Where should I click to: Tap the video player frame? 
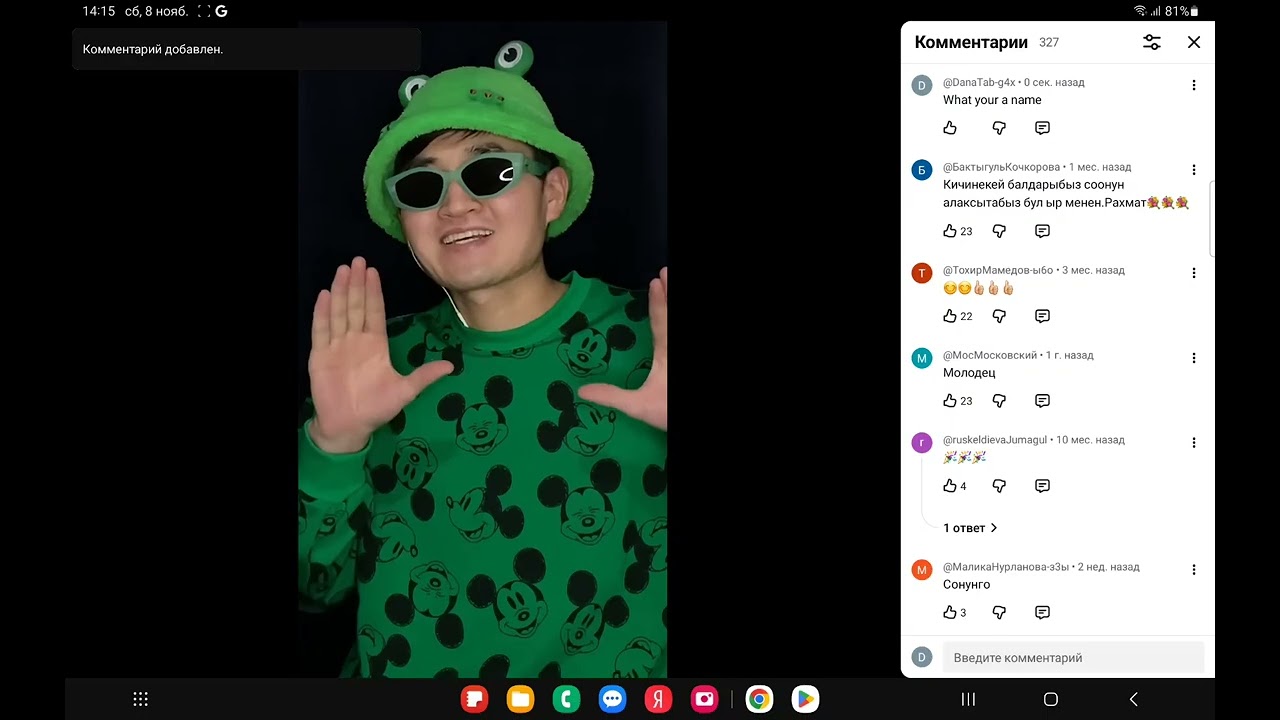(x=483, y=349)
